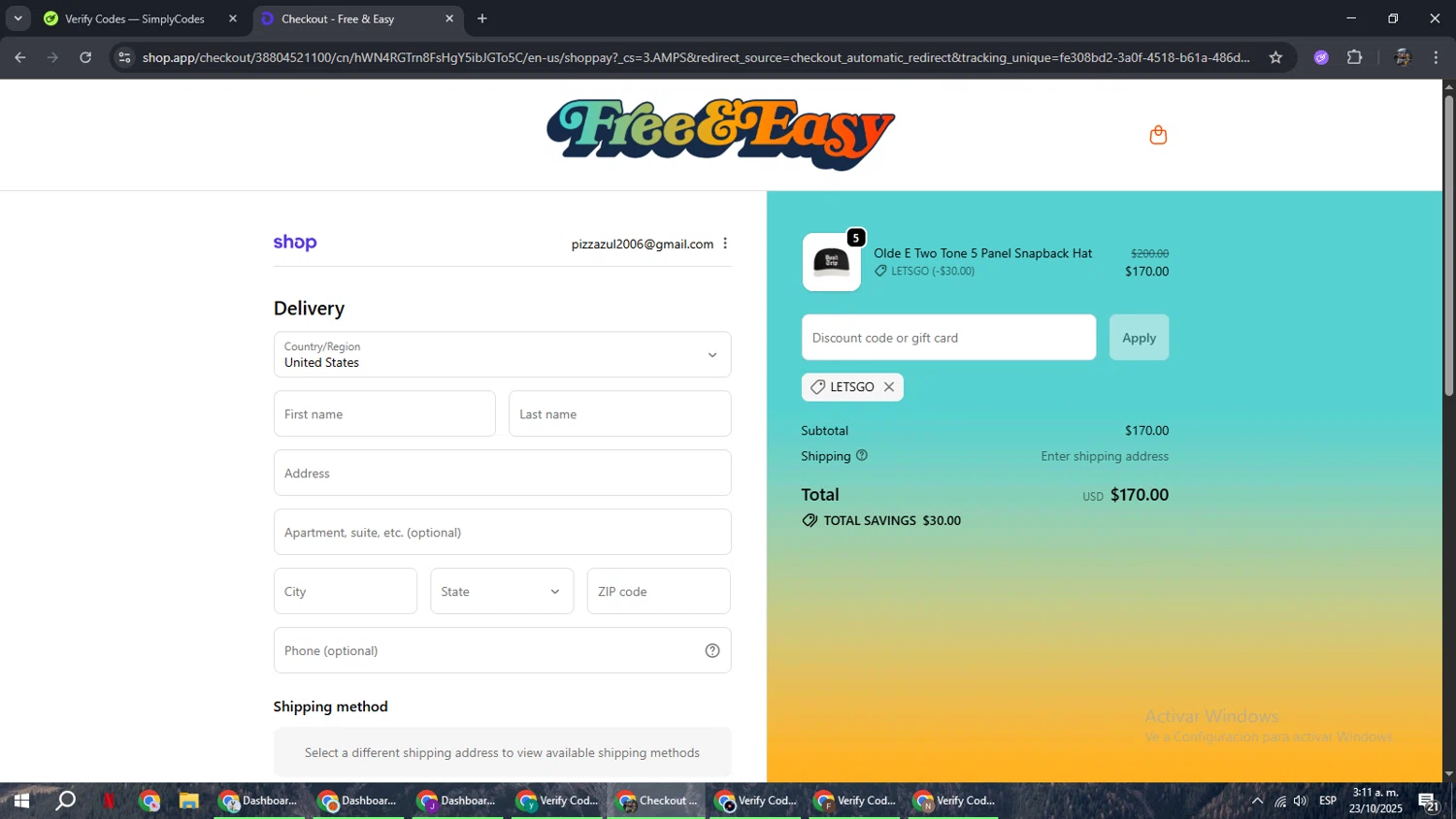Click the address bar URL
The image size is (1456, 819).
696,57
